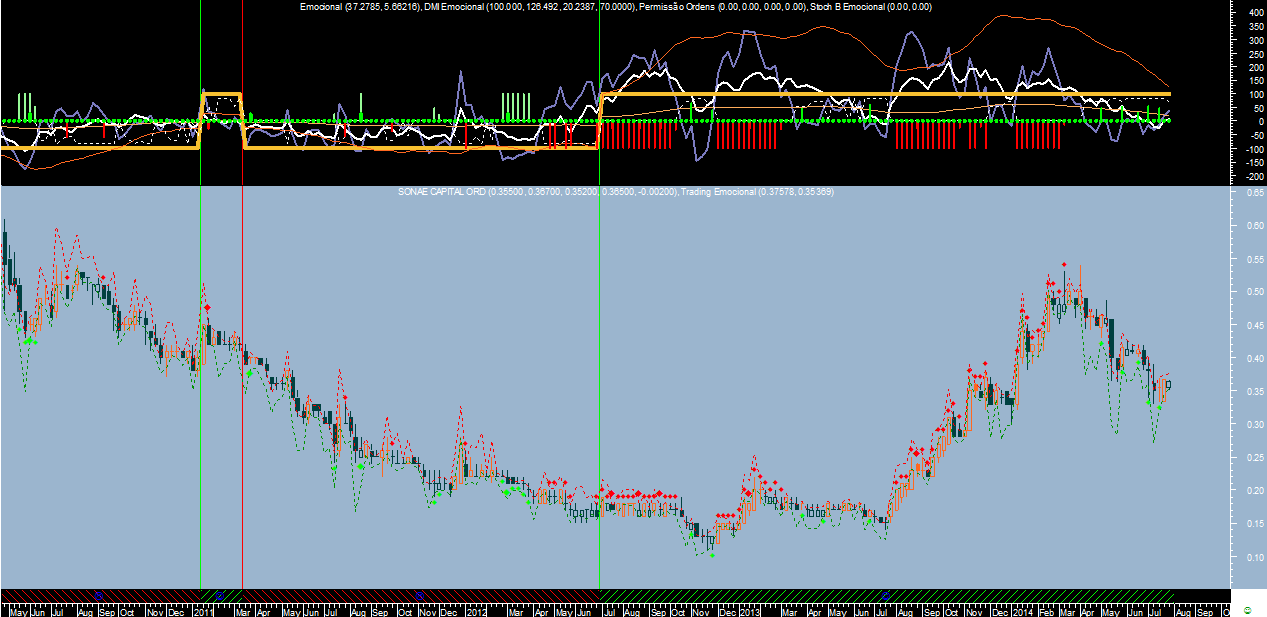Click blue circle marker near Sep 2010

click(x=99, y=594)
